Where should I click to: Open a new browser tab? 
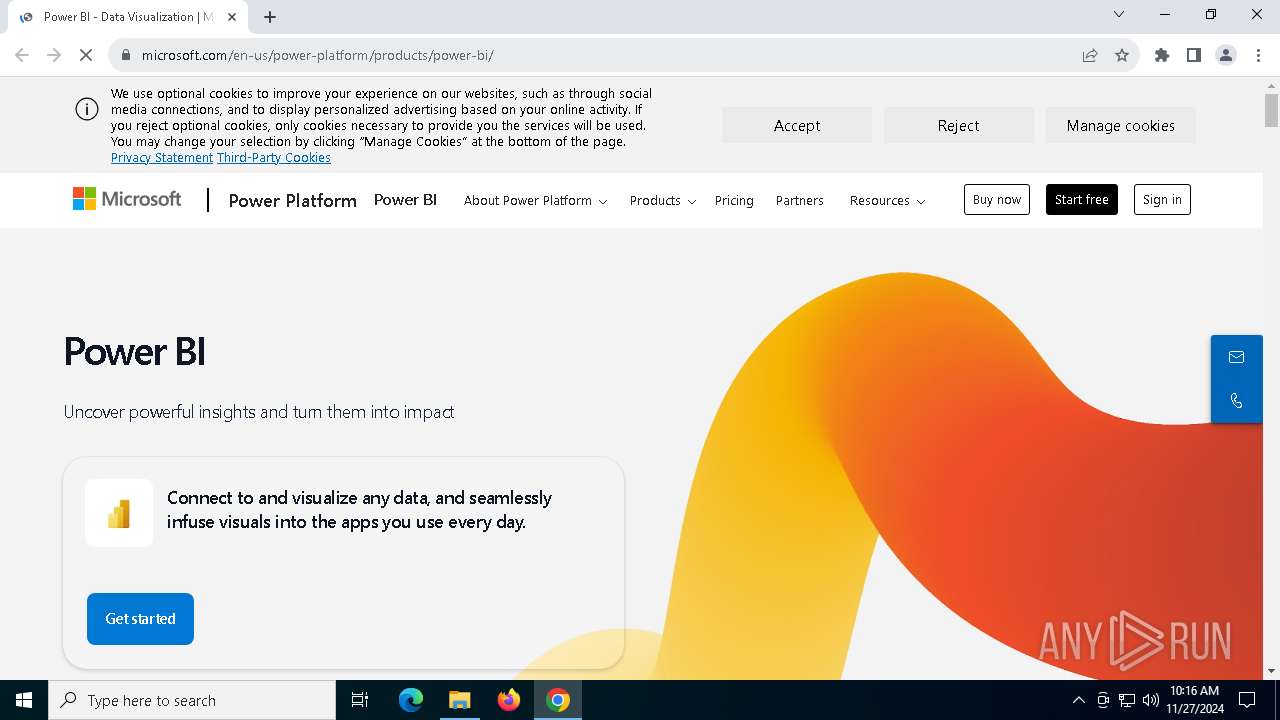(270, 16)
